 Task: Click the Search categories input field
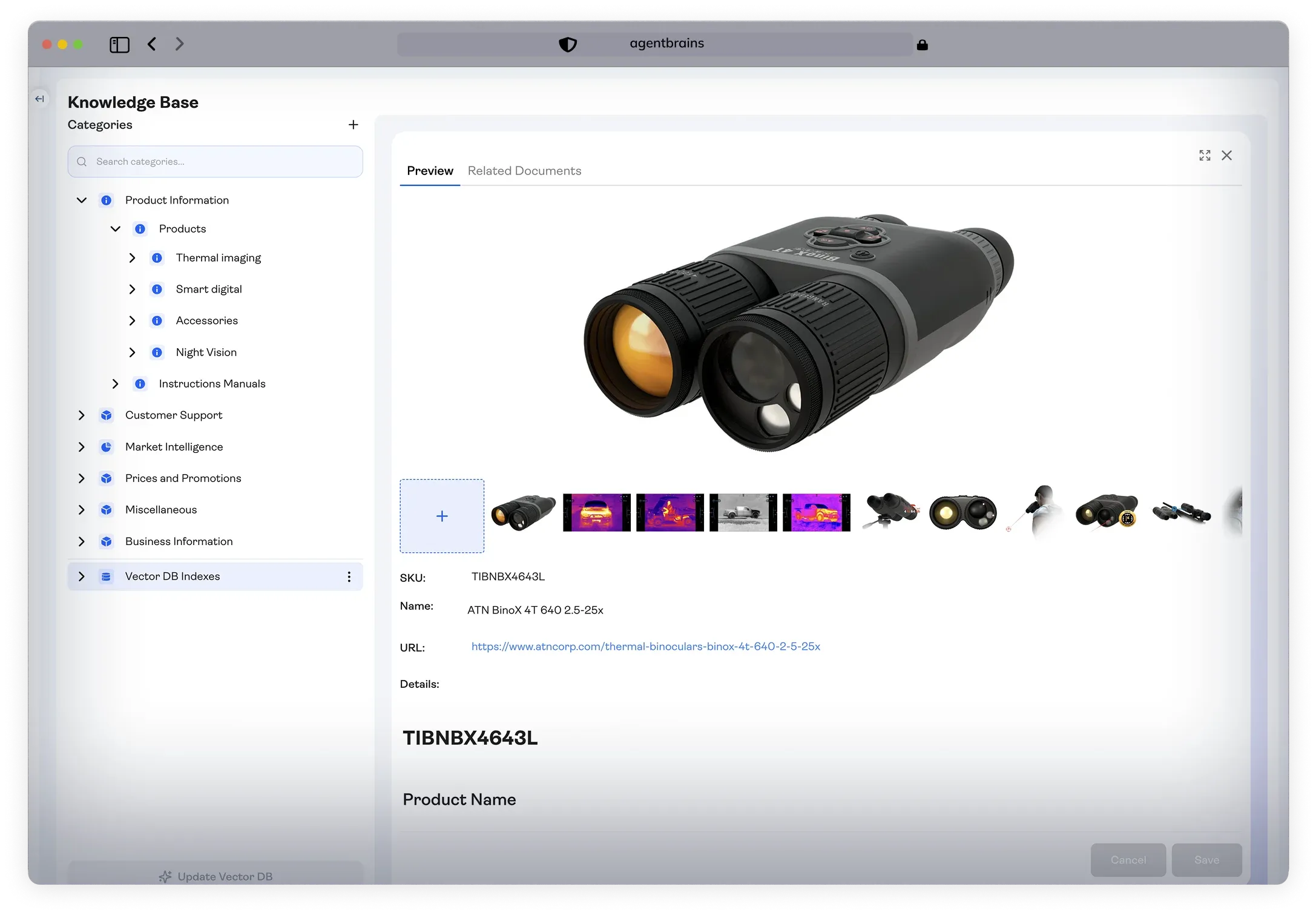pyautogui.click(x=215, y=162)
